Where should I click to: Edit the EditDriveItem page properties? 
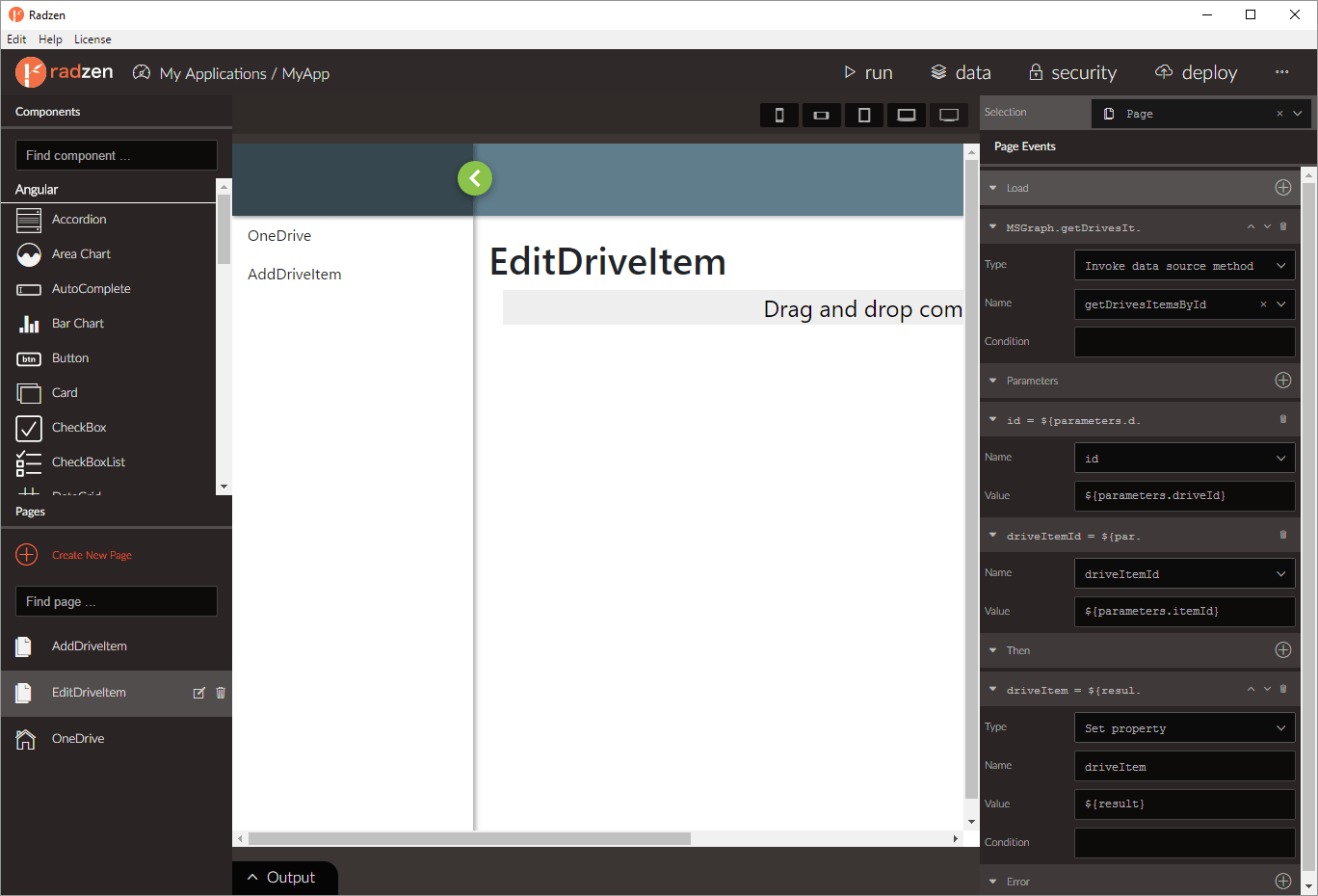(199, 693)
